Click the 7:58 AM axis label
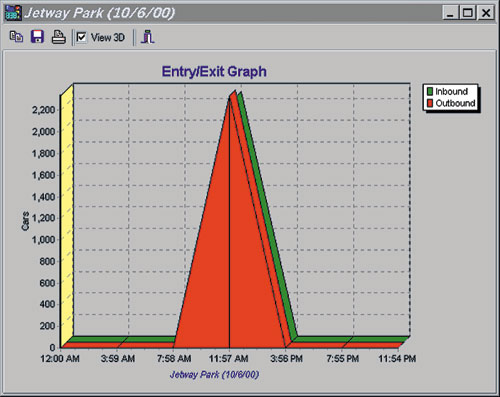Viewport: 500px width, 397px height. 174,359
